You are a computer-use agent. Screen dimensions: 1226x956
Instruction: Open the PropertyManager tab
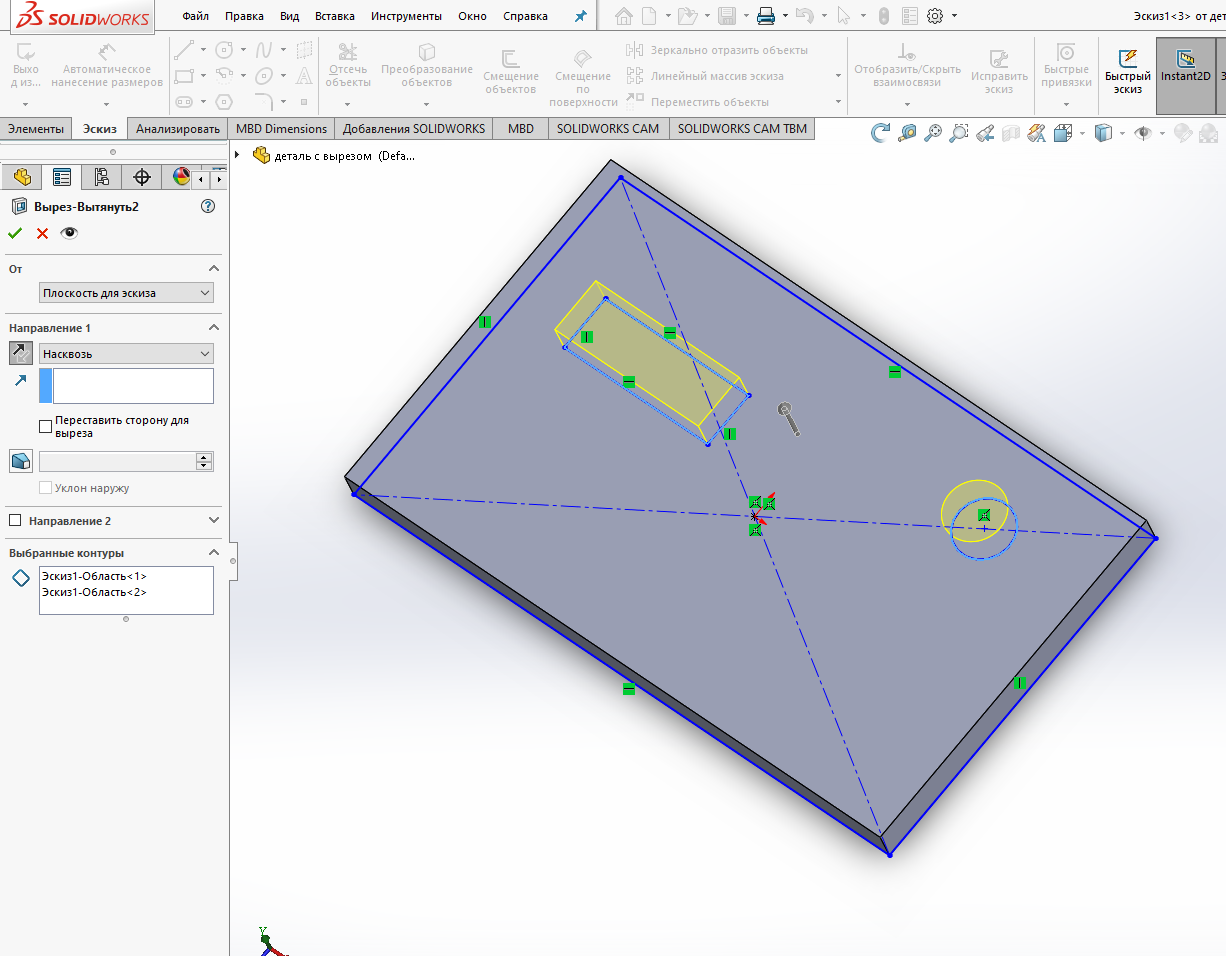(x=62, y=177)
